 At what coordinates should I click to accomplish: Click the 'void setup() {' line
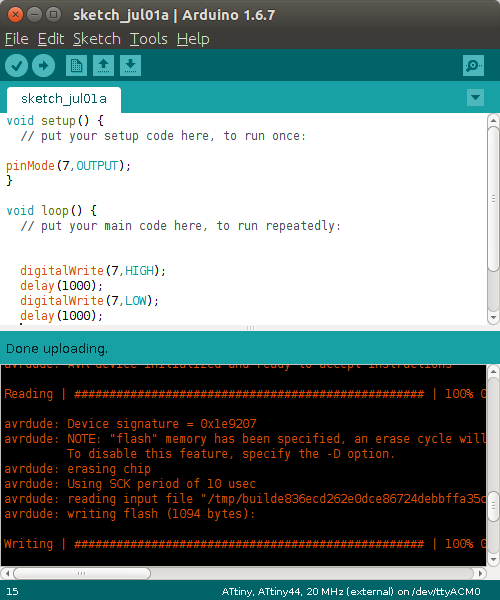[x=55, y=121]
